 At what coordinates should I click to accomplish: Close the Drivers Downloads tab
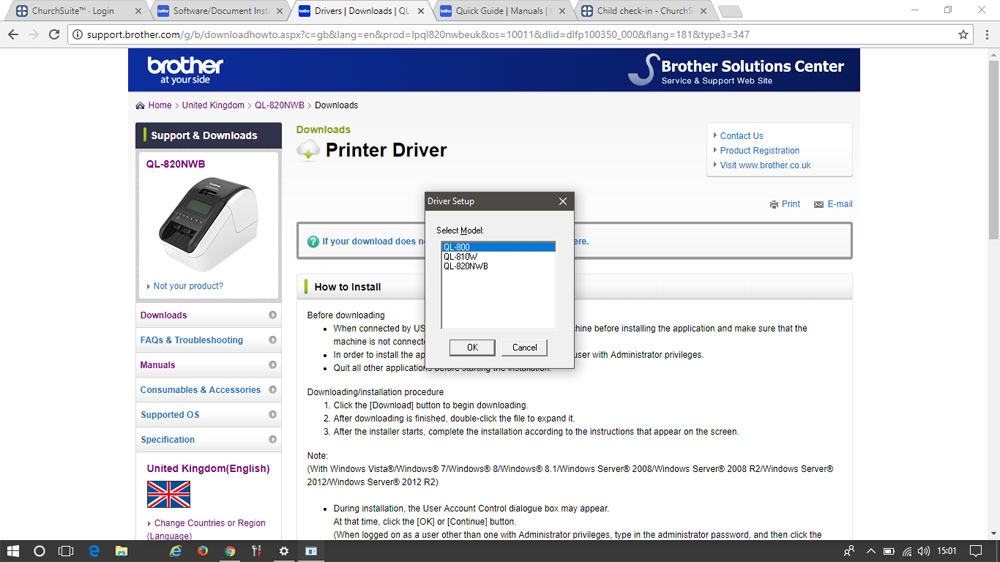pos(420,11)
